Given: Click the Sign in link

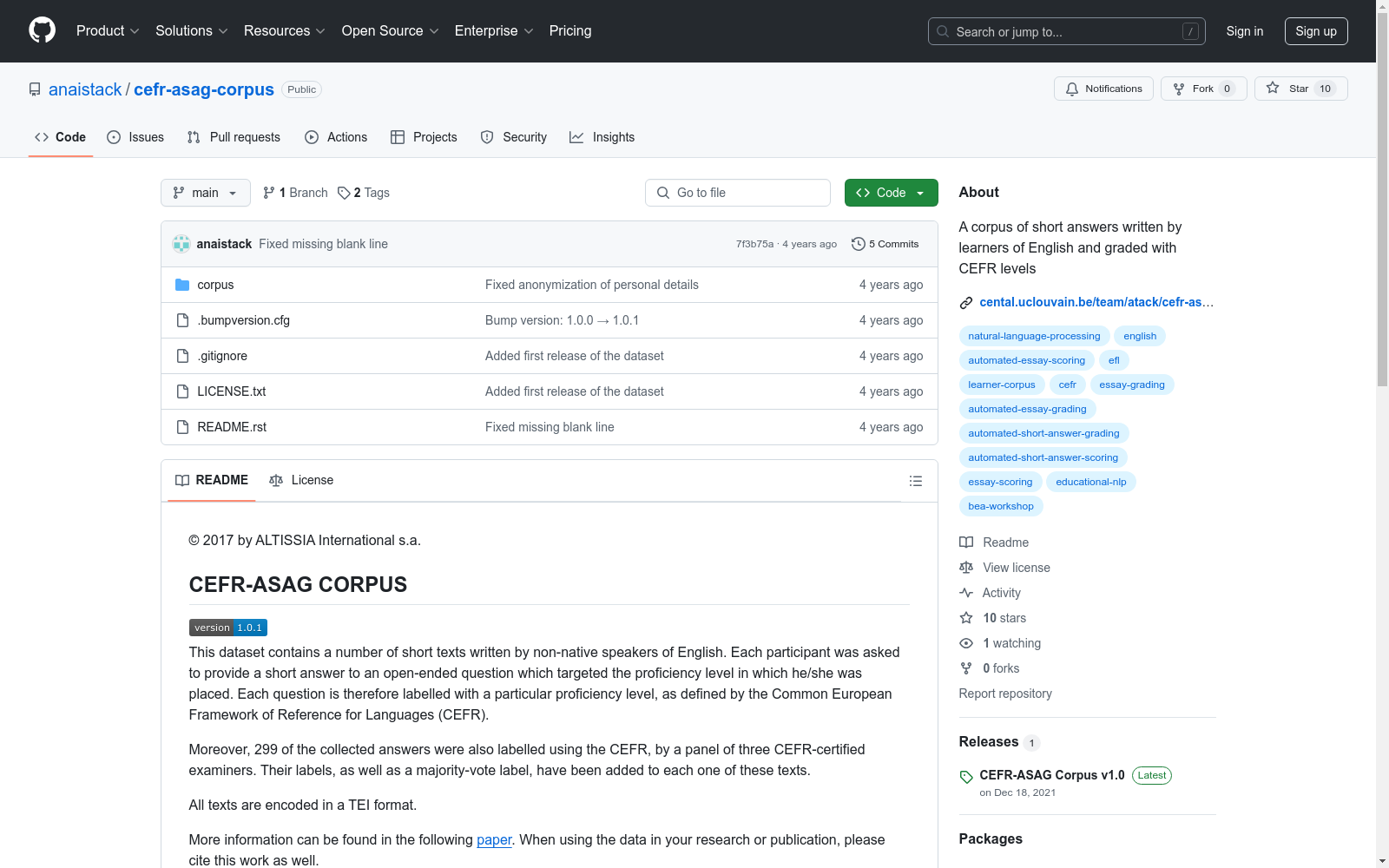Looking at the screenshot, I should (1245, 31).
